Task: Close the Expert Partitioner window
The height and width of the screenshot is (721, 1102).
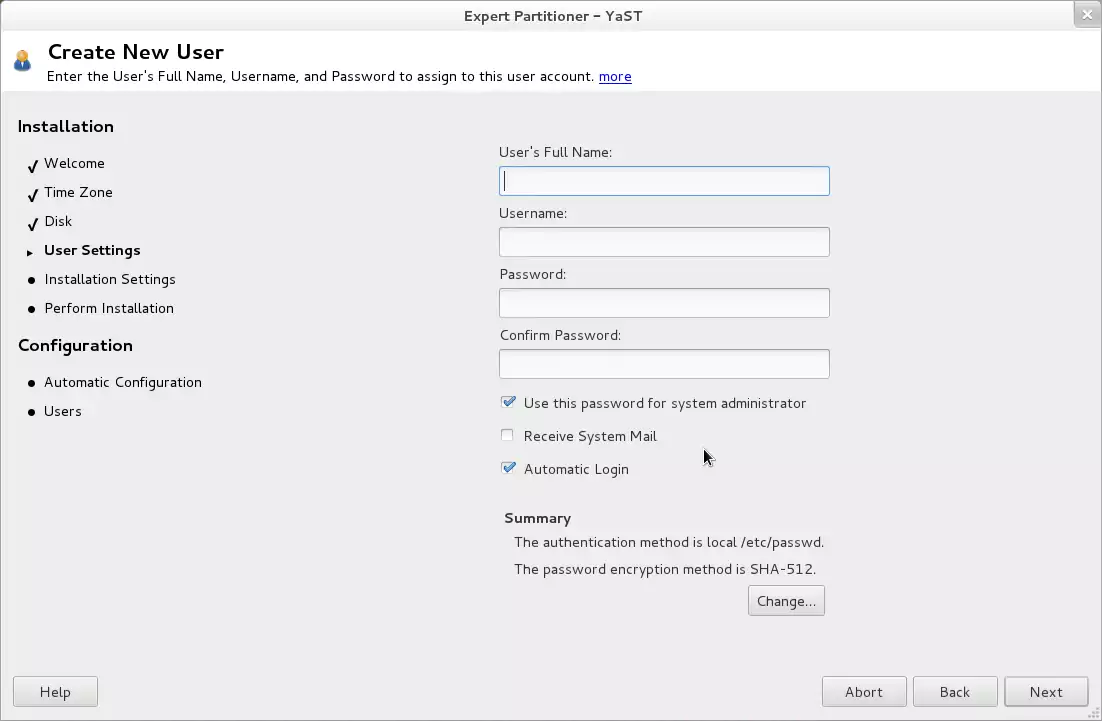Action: pyautogui.click(x=1086, y=15)
